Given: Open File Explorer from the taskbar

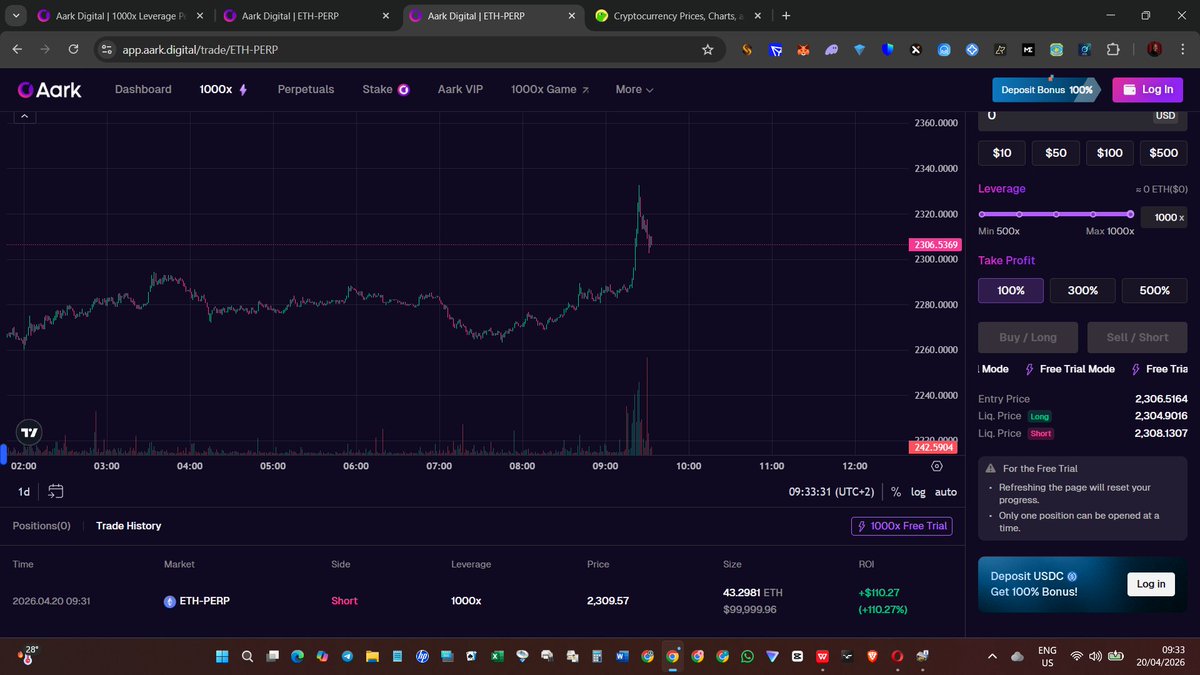Looking at the screenshot, I should (x=372, y=656).
